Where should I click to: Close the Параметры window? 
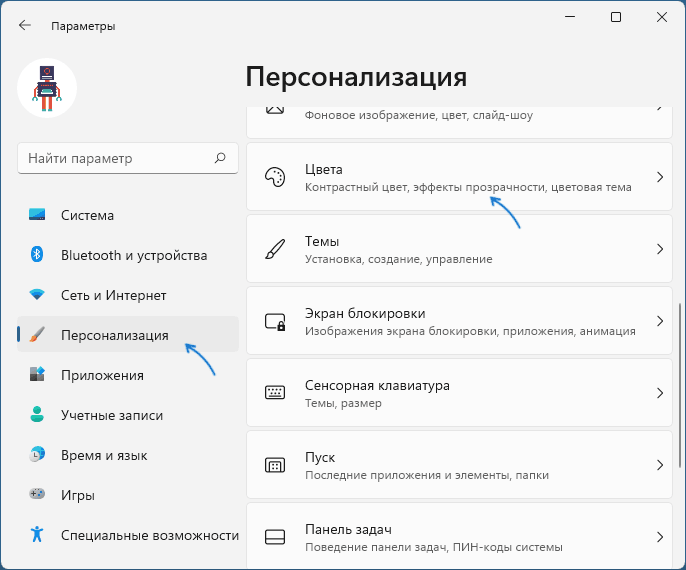click(x=662, y=17)
